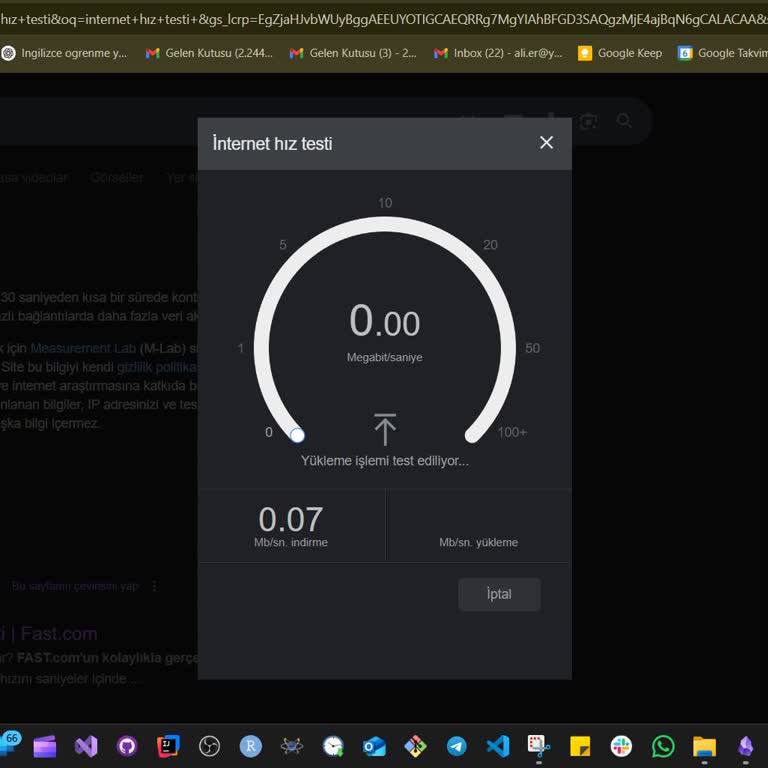Open the Inbox (22) ali.er bookmark
768x768 pixels.
498,53
